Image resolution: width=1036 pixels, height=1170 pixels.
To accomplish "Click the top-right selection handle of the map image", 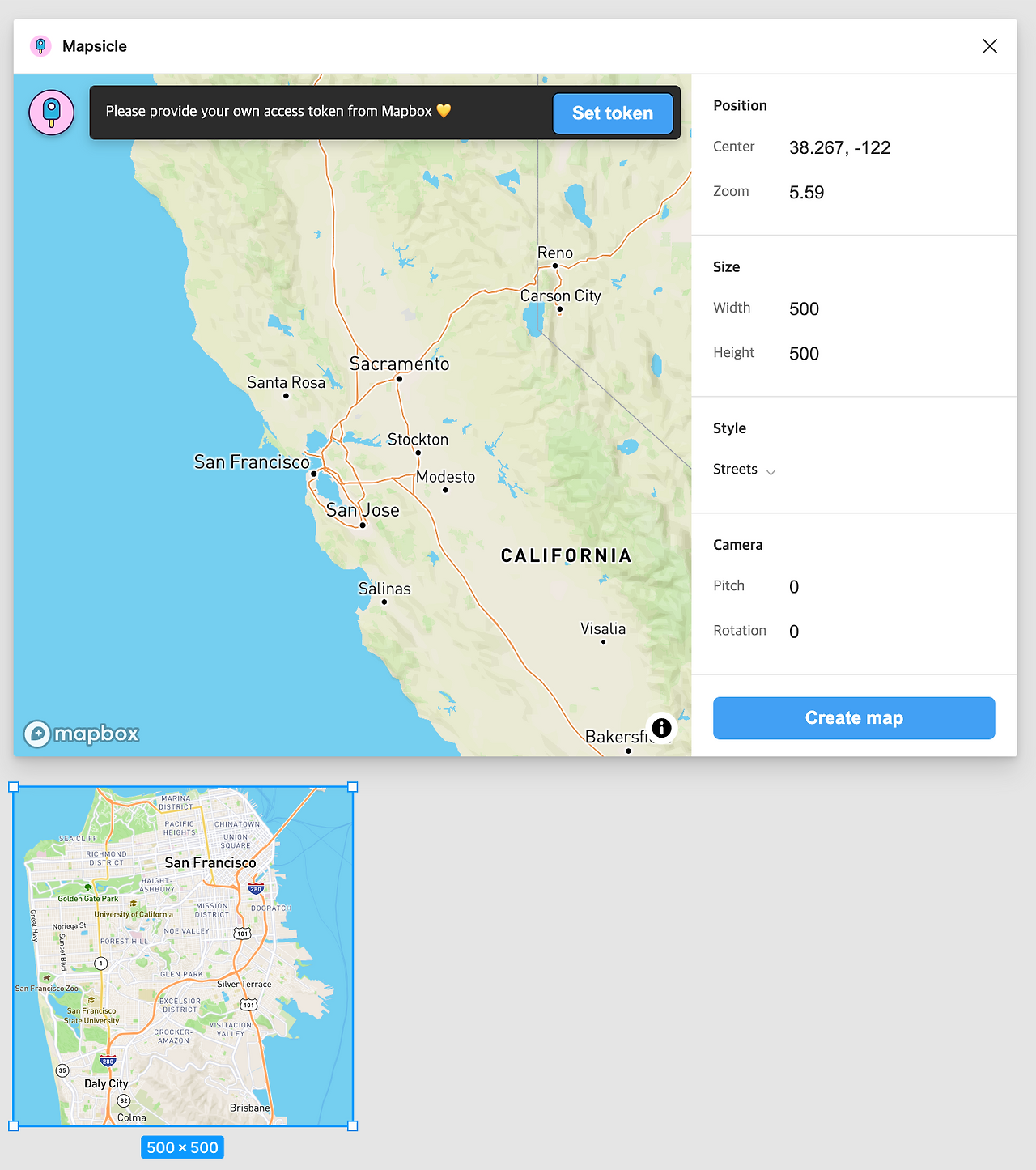I will coord(353,787).
